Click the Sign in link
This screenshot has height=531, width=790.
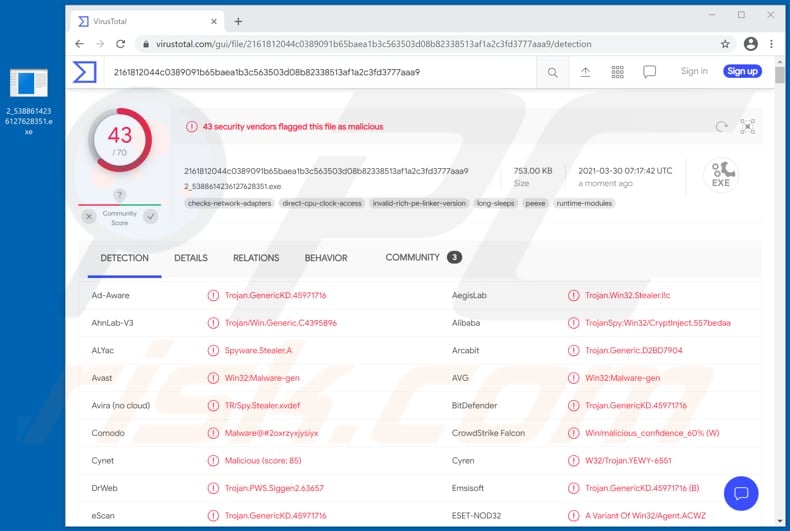click(694, 71)
